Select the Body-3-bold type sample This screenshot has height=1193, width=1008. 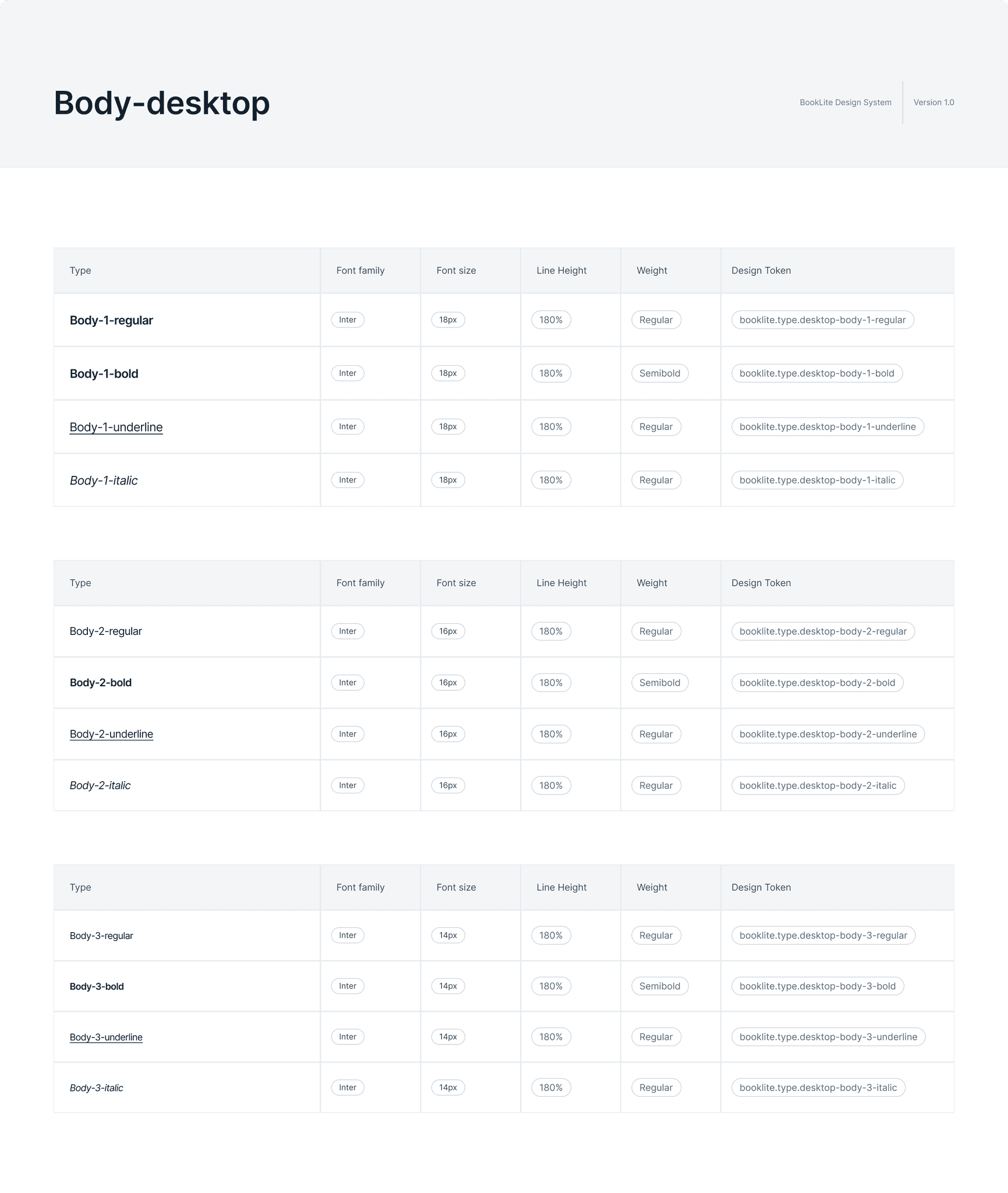point(97,986)
